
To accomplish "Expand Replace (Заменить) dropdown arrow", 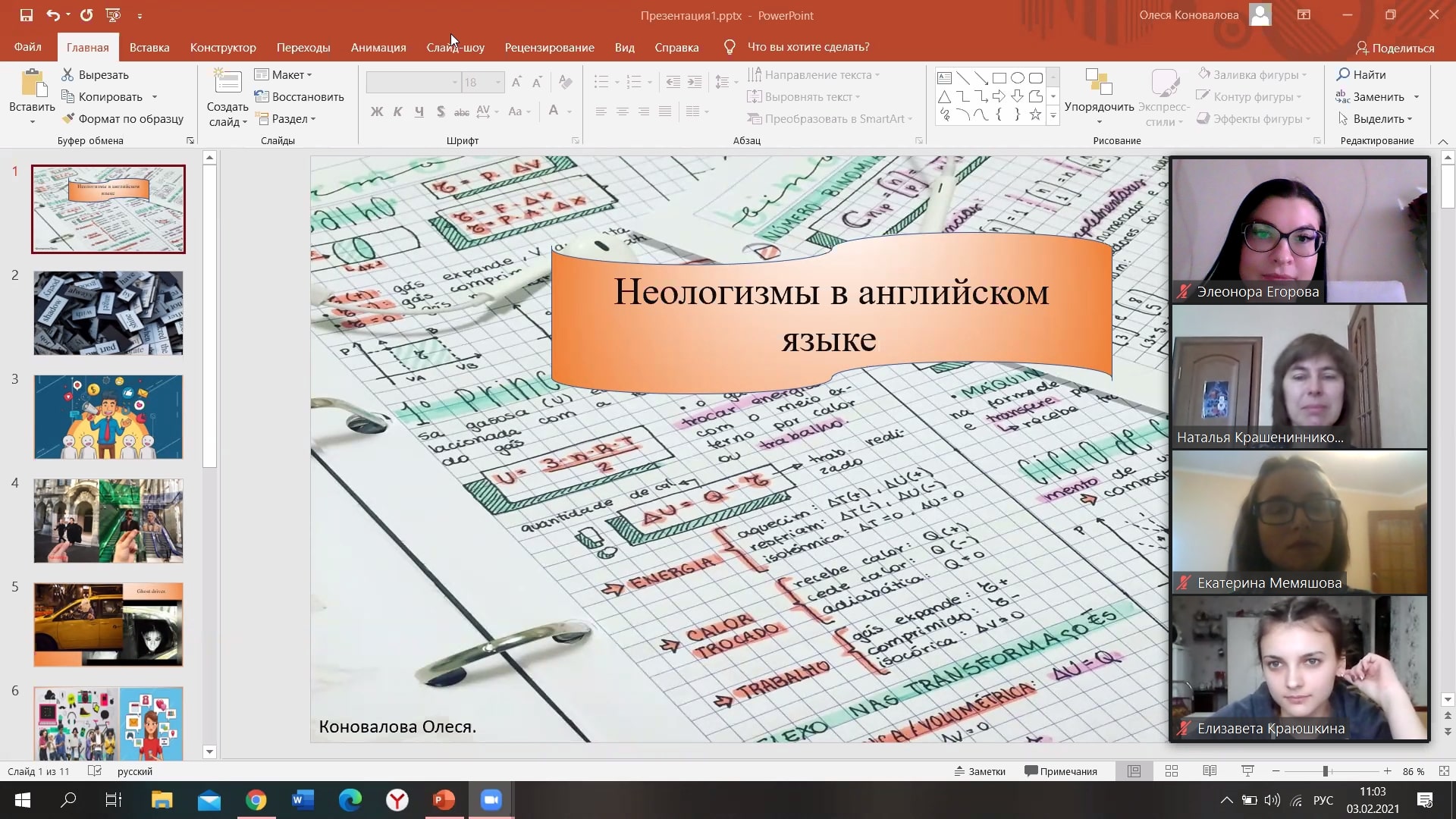I will coord(1416,97).
